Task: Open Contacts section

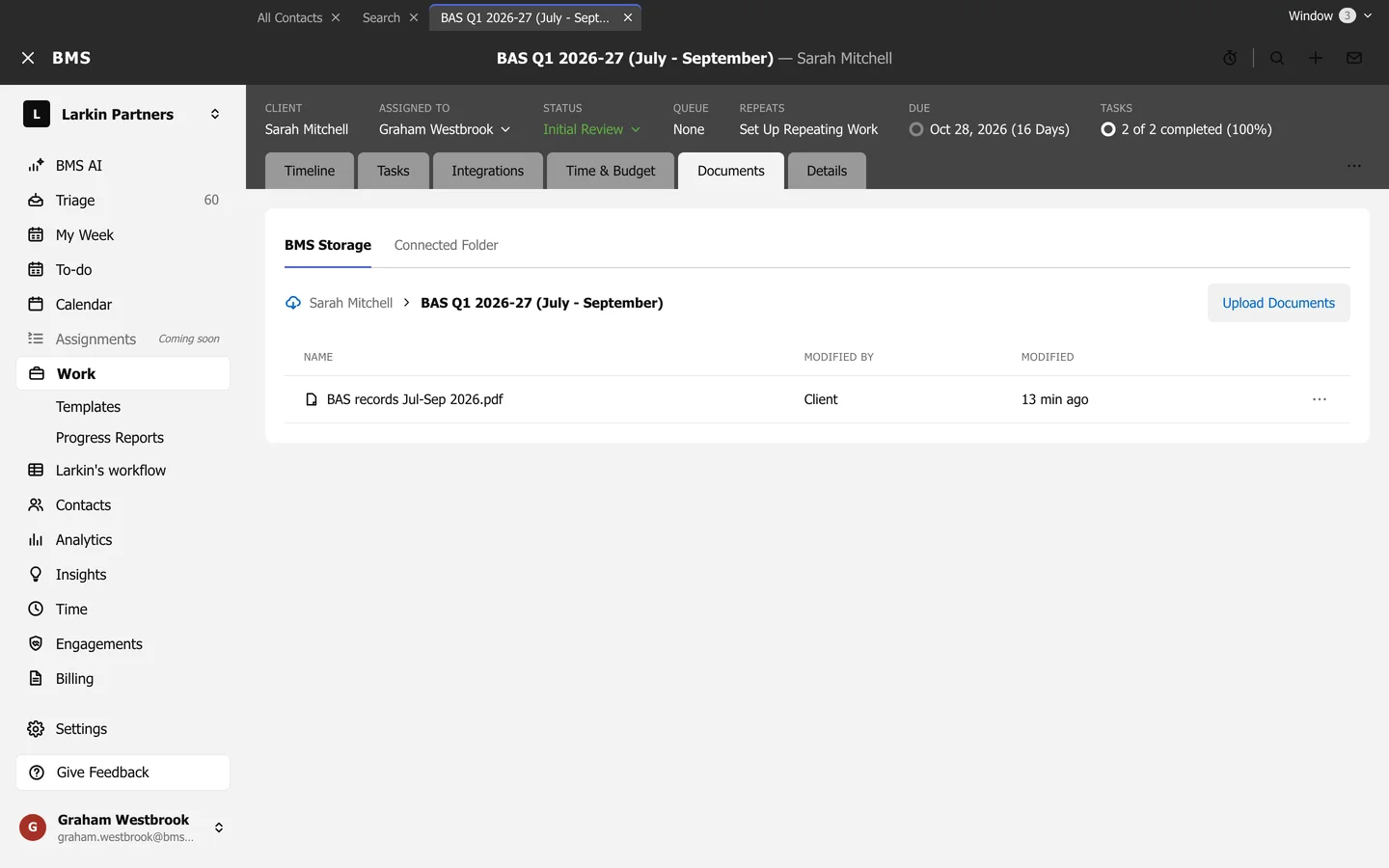Action: [123, 505]
